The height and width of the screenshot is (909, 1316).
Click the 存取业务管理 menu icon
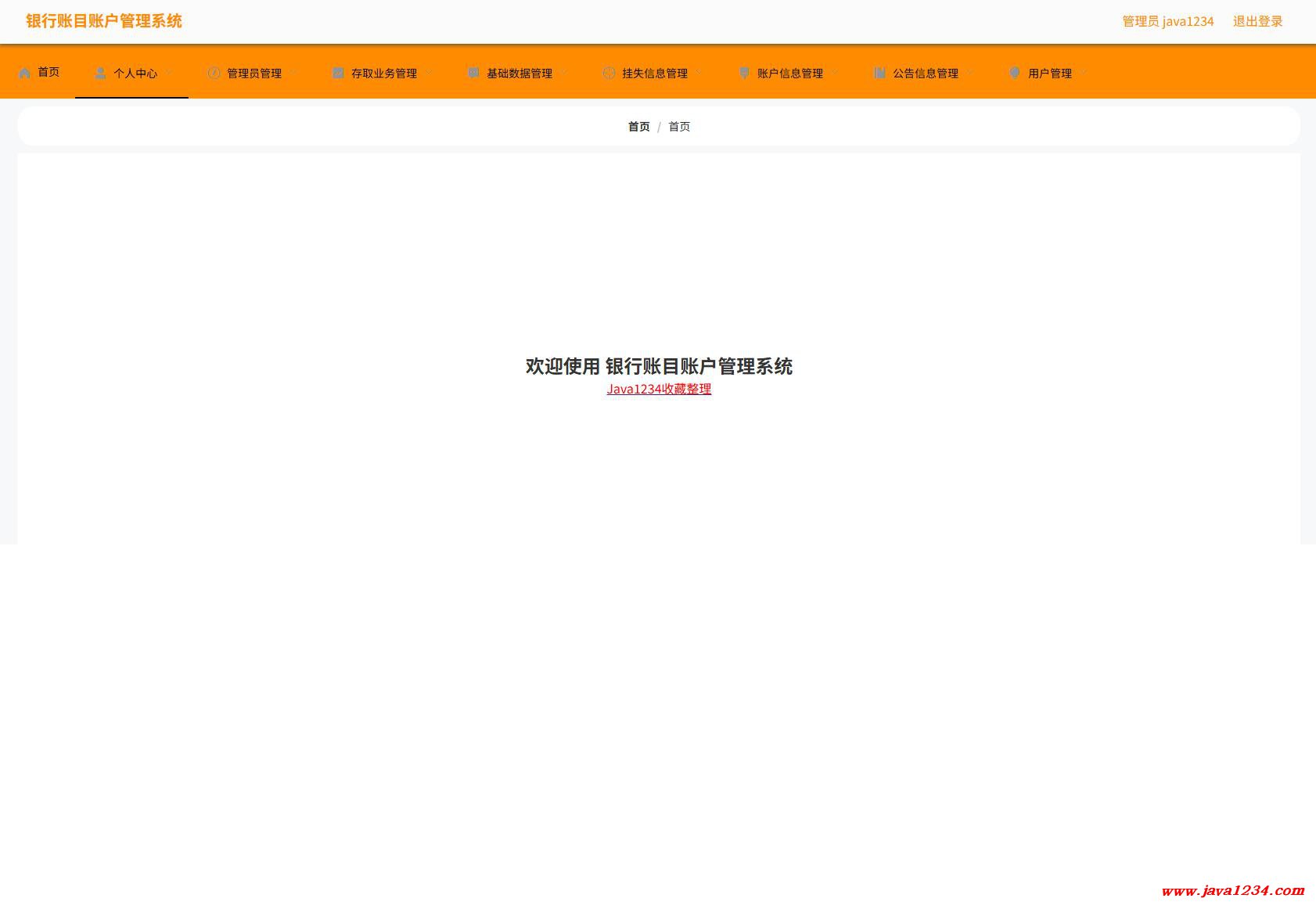(x=338, y=73)
